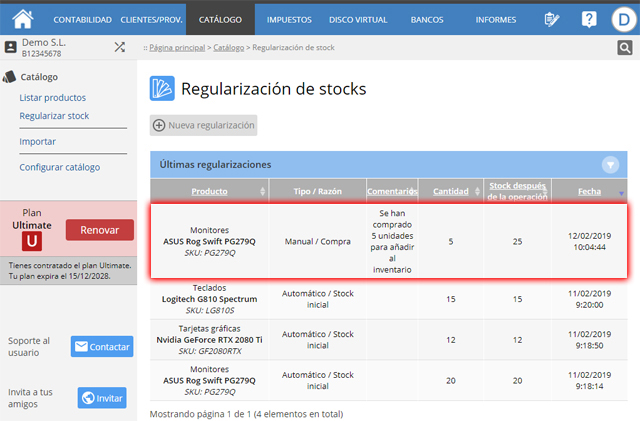The image size is (640, 421).
Task: Sort by Stock después de la operación header
Action: click(x=517, y=191)
